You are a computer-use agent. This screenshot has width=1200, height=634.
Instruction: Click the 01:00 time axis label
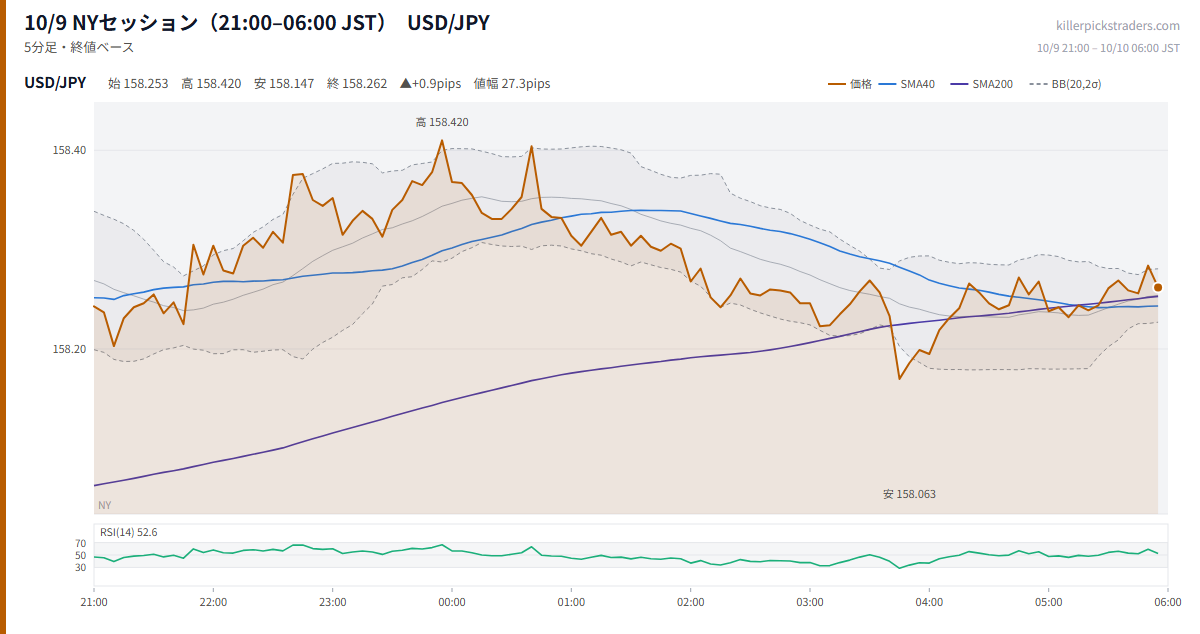pos(571,602)
